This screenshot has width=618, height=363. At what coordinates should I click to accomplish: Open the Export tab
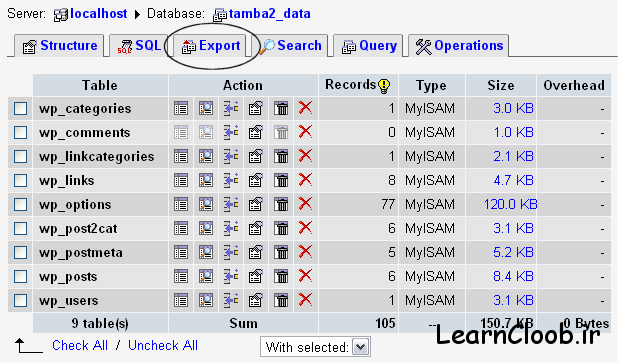click(x=210, y=46)
